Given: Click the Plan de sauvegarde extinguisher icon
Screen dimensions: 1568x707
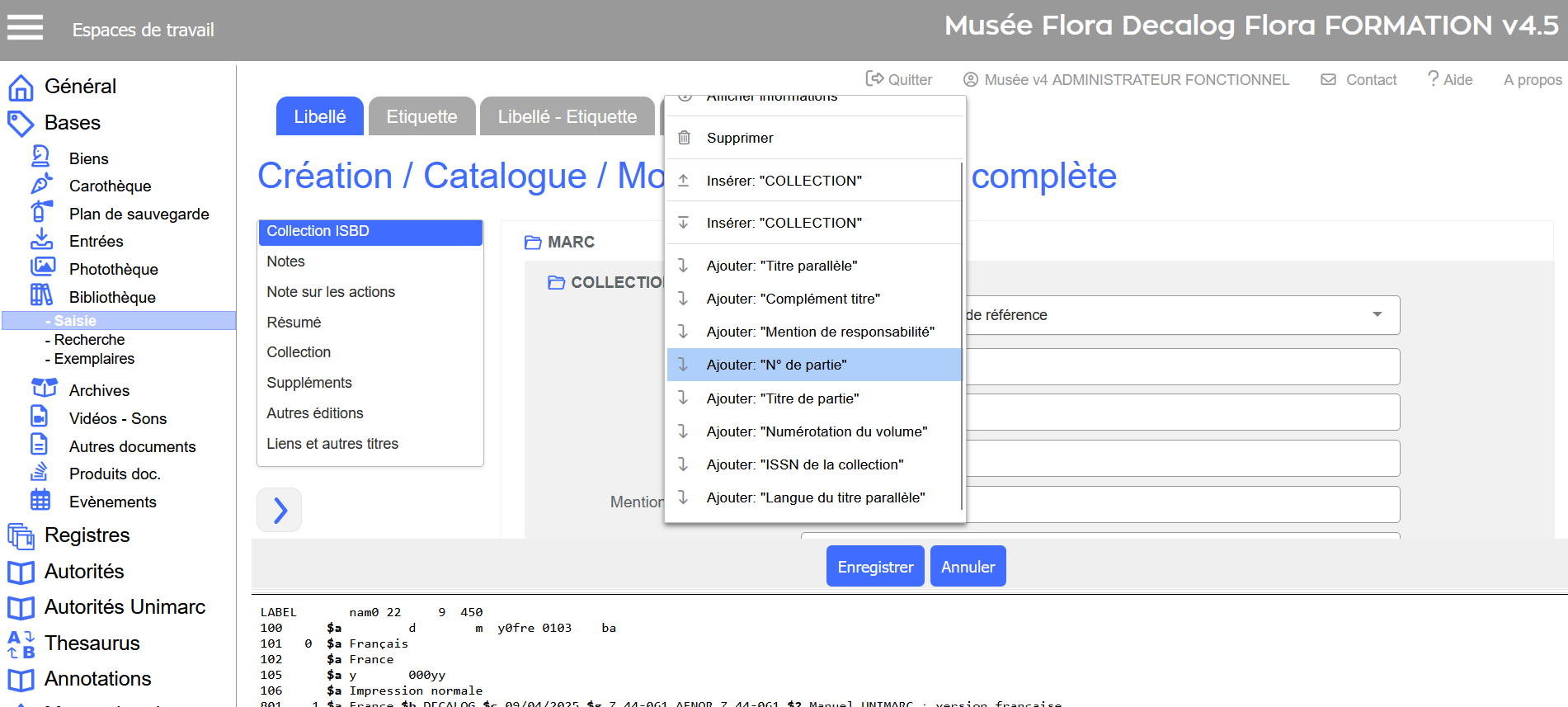Looking at the screenshot, I should click(x=41, y=212).
